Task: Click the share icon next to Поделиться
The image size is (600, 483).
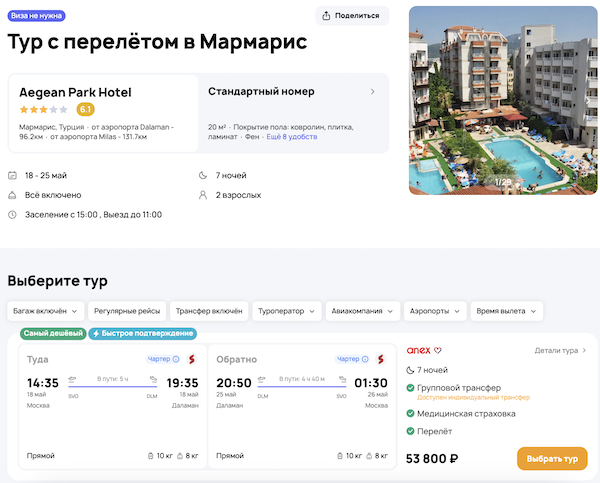Action: click(x=327, y=16)
